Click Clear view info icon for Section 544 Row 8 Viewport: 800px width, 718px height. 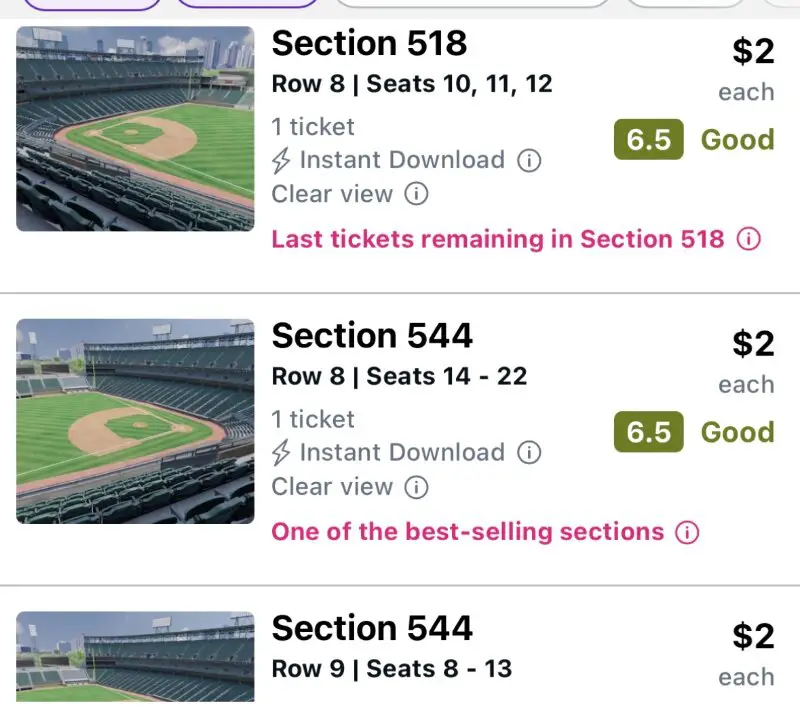tap(416, 487)
